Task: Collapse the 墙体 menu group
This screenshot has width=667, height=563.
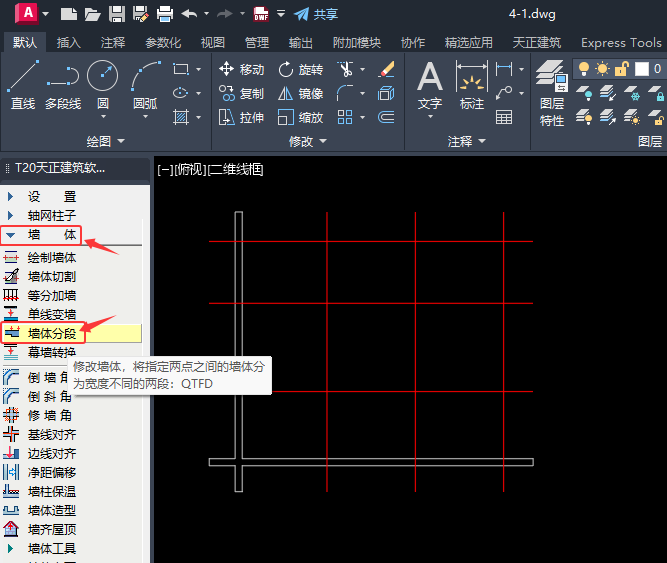Action: (x=11, y=235)
